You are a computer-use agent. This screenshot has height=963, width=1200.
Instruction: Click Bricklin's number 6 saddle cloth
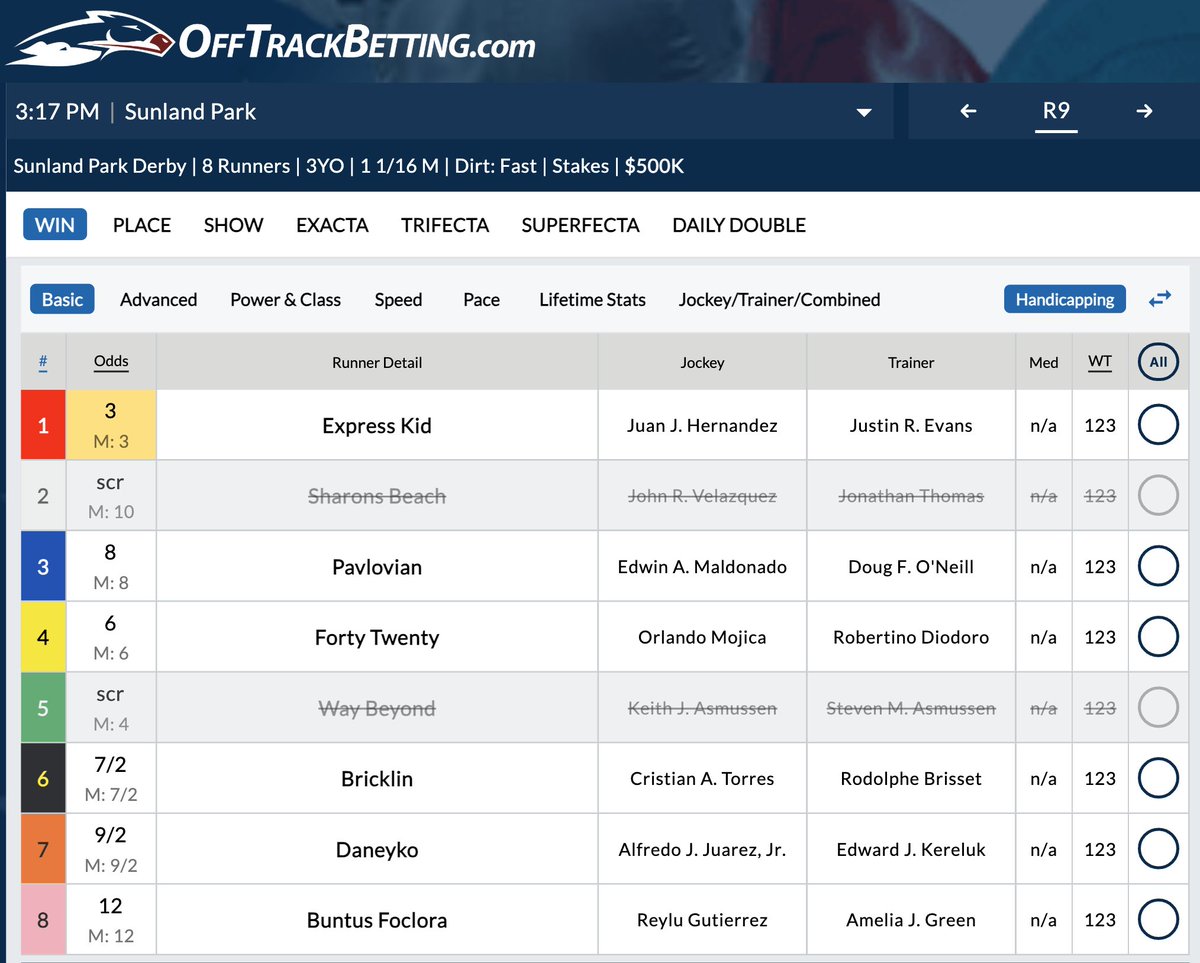(x=42, y=778)
